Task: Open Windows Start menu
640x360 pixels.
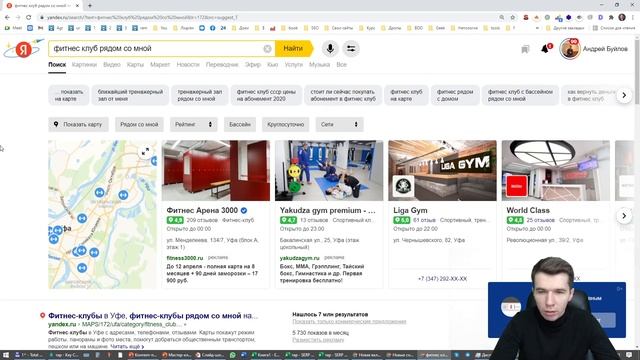Action: [x=6, y=355]
